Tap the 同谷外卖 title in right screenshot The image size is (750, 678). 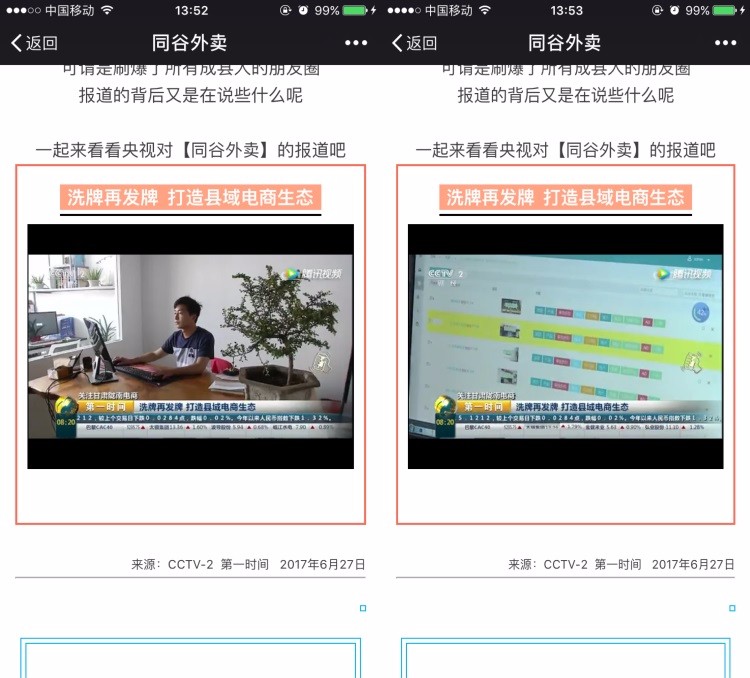(564, 43)
